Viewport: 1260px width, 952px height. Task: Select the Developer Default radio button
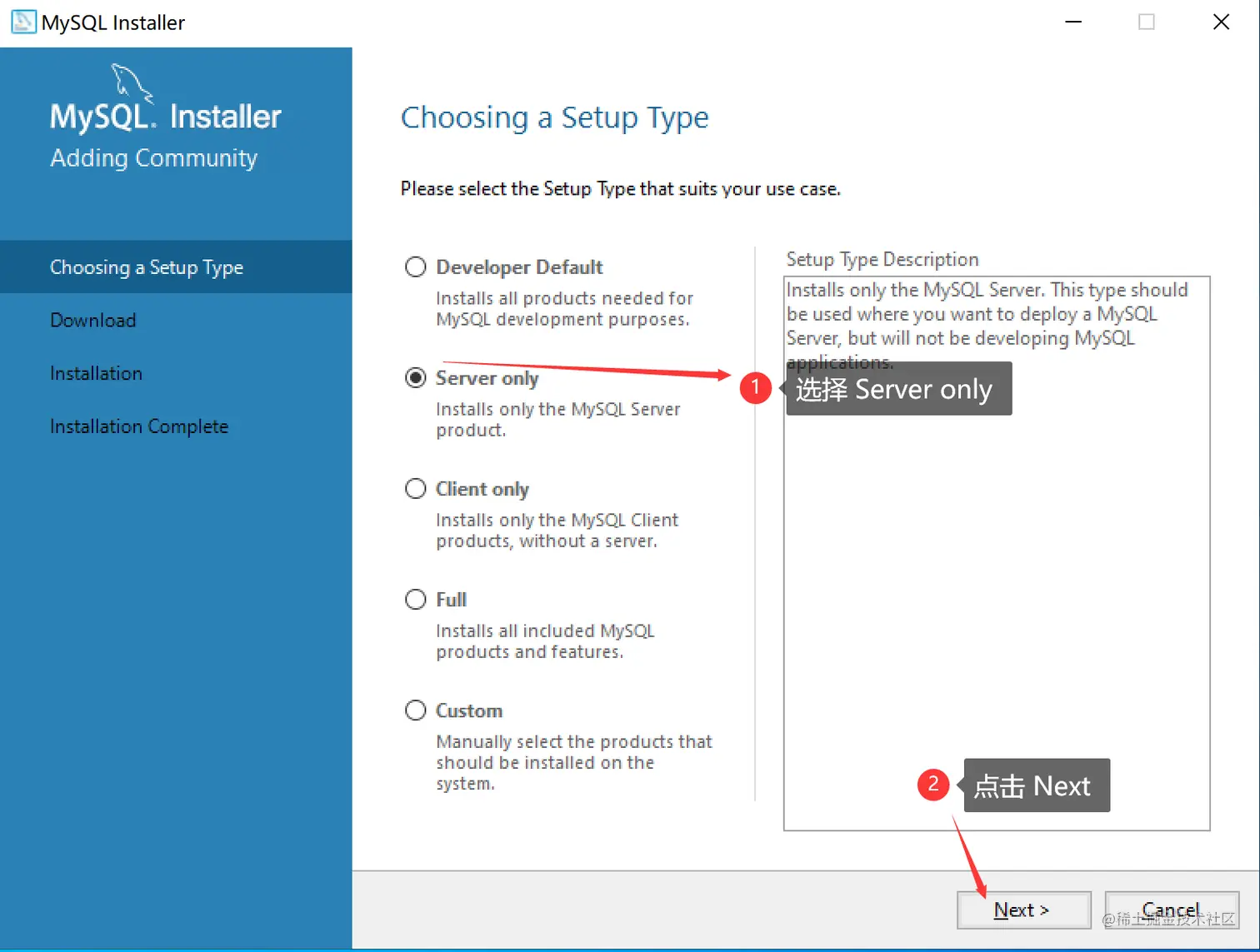(416, 267)
